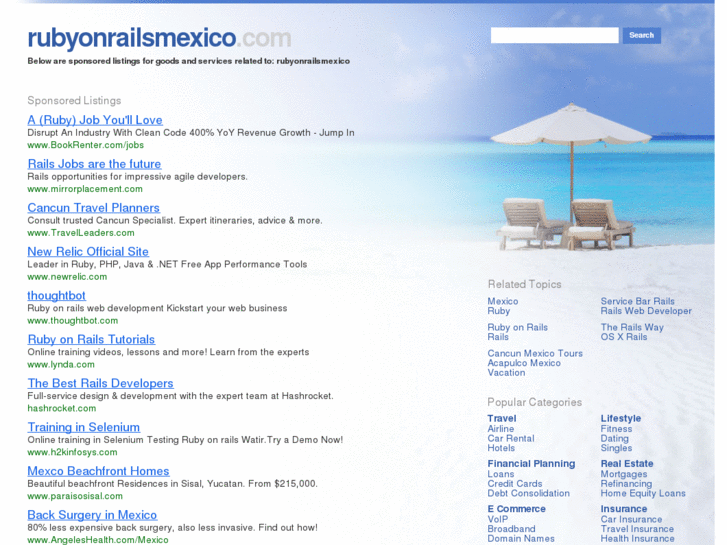Open 'A (Ruby) Job You'll Love' listing
The image size is (727, 545).
tap(95, 120)
